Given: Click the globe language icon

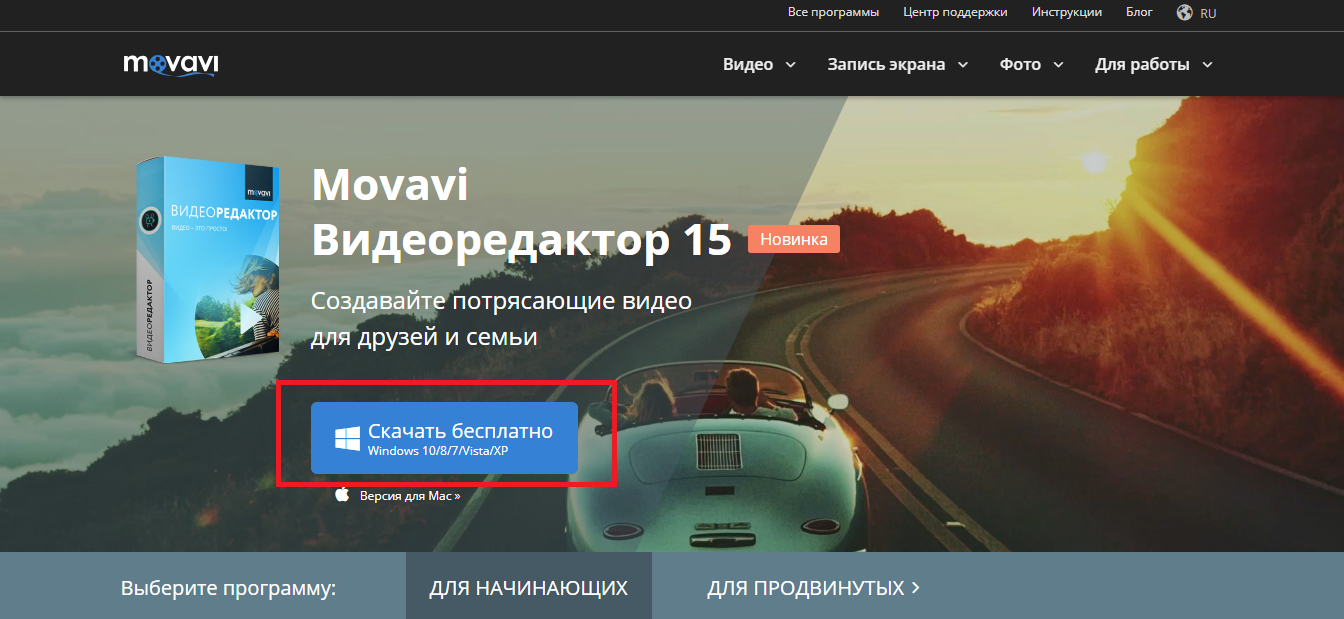Looking at the screenshot, I should pyautogui.click(x=1185, y=13).
